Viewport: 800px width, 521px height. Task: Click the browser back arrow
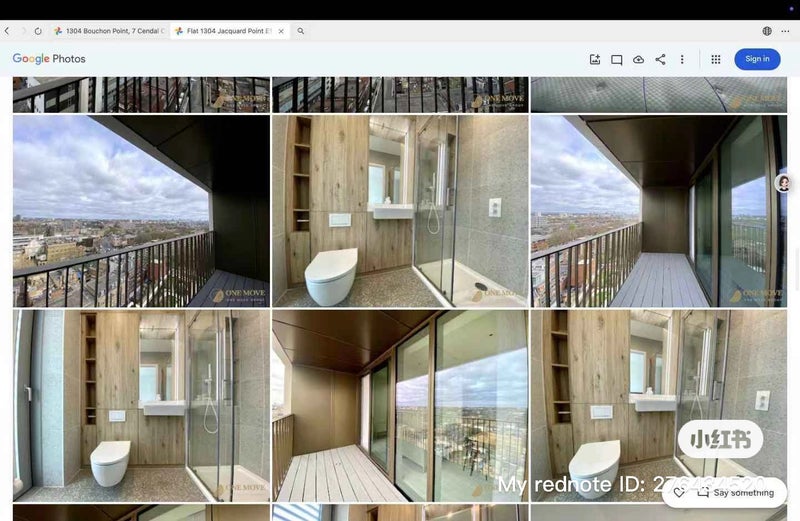(x=7, y=31)
